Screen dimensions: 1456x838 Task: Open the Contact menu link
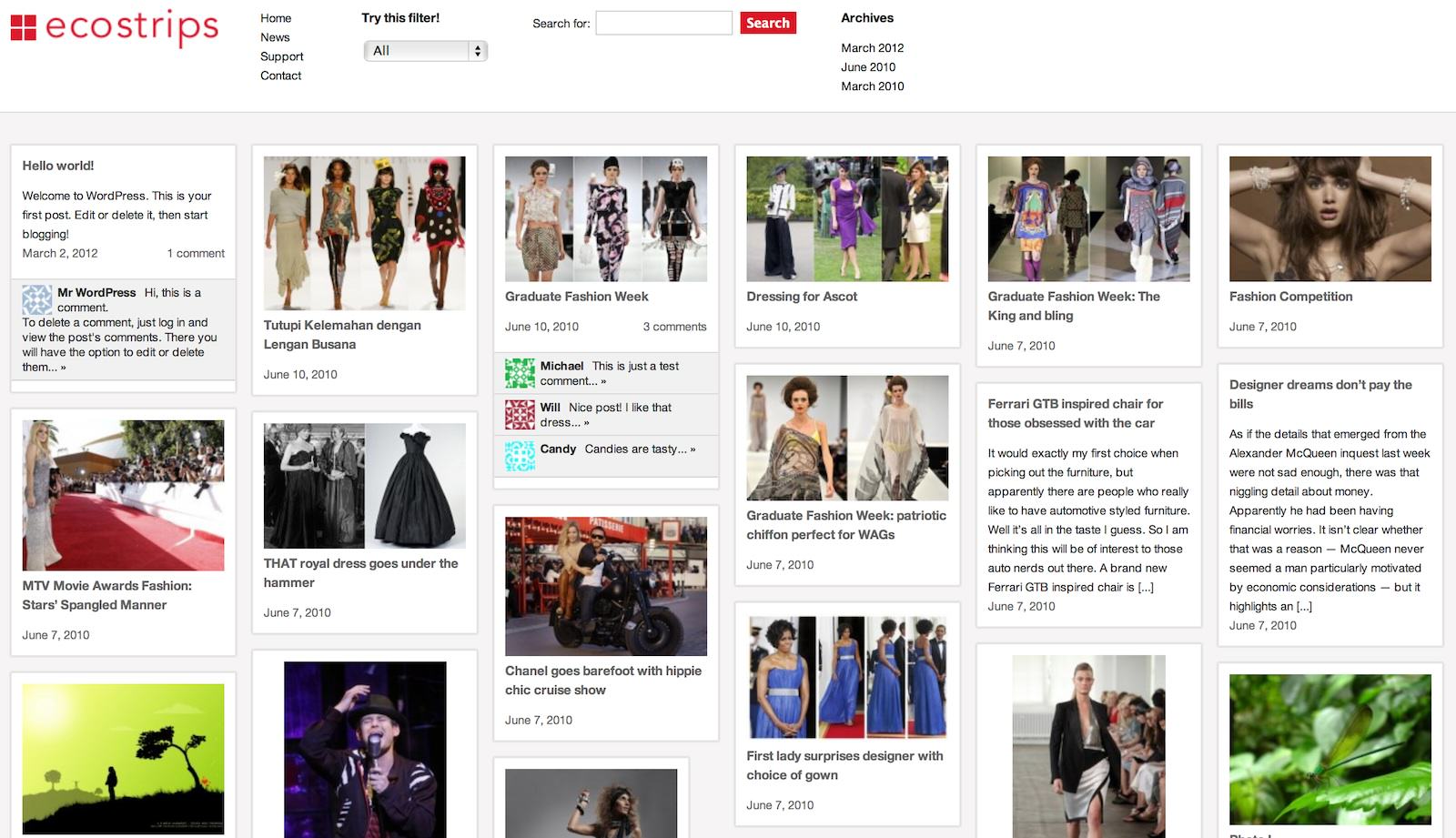coord(280,76)
